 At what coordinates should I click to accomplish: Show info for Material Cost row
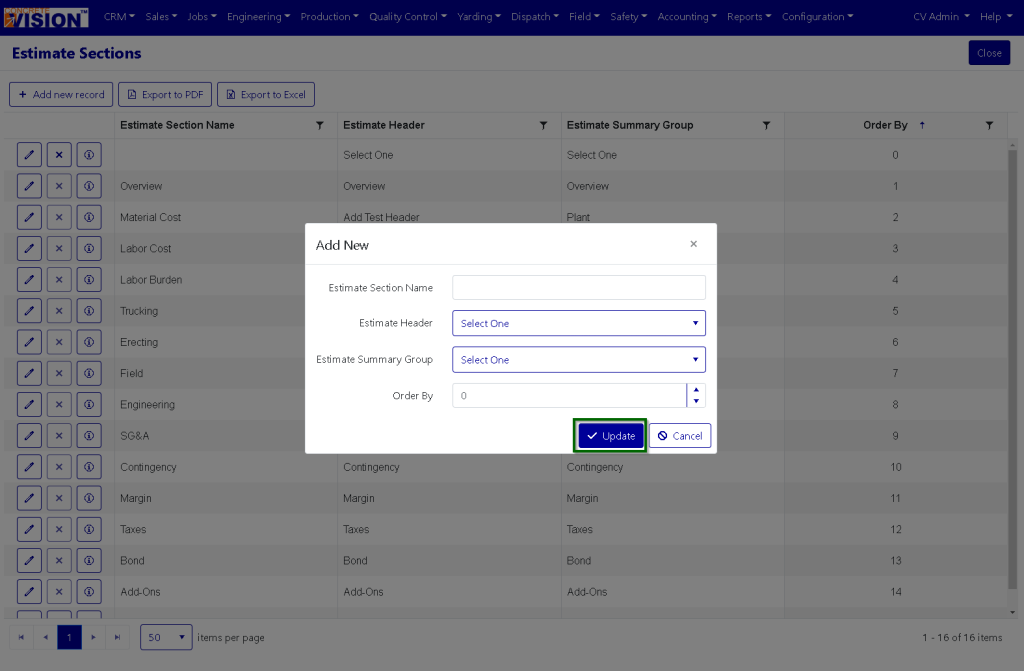click(89, 218)
